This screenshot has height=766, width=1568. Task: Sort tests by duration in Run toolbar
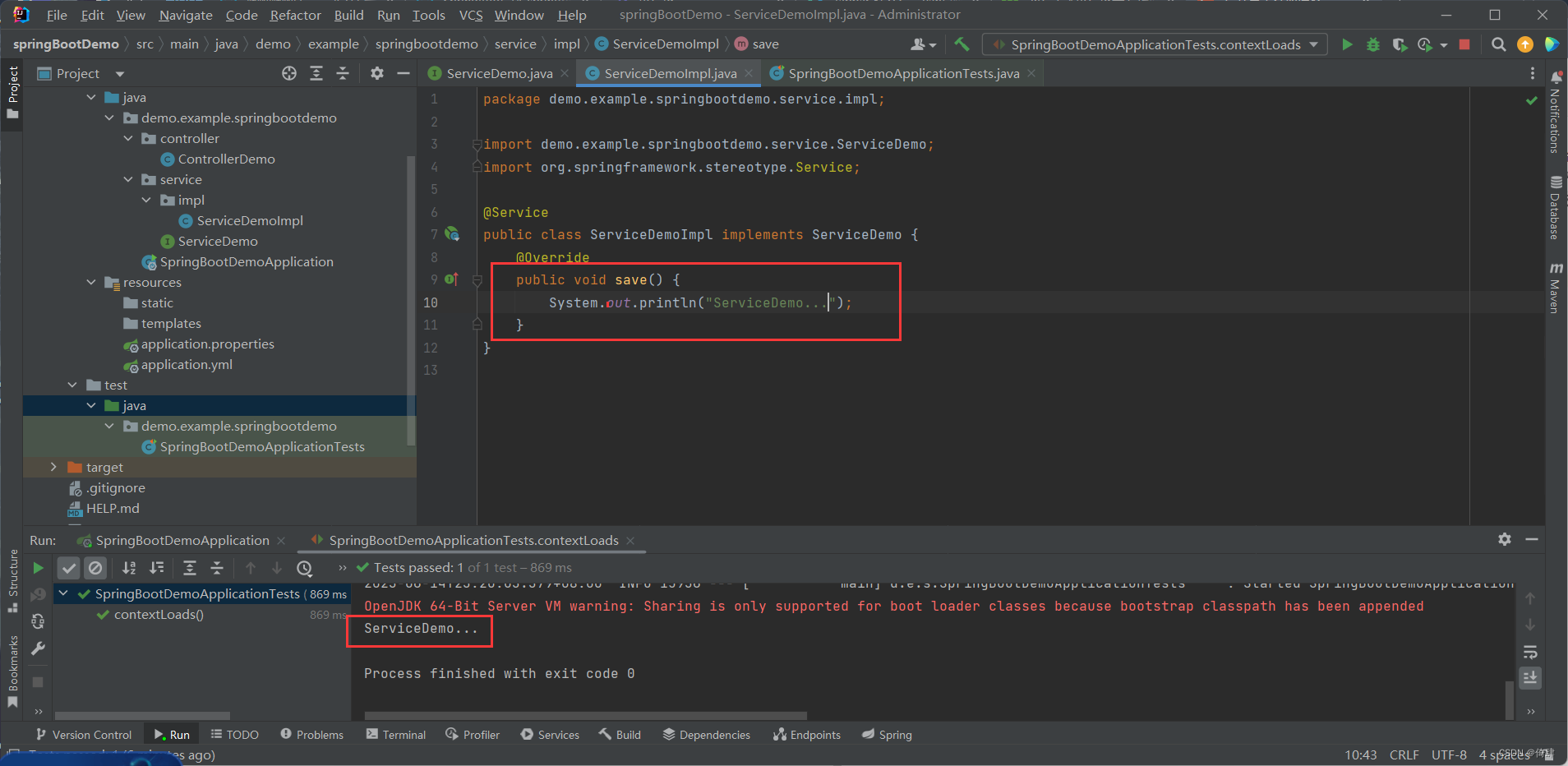tap(157, 568)
